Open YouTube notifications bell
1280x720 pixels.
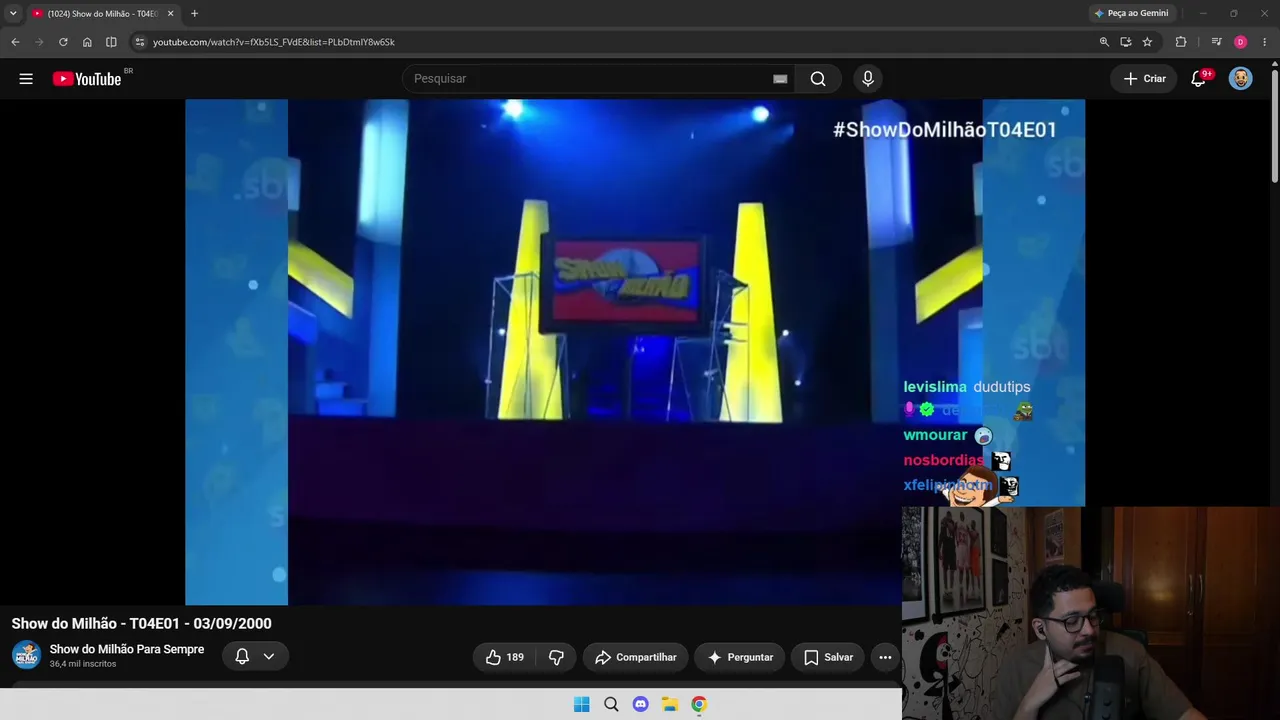point(1198,79)
